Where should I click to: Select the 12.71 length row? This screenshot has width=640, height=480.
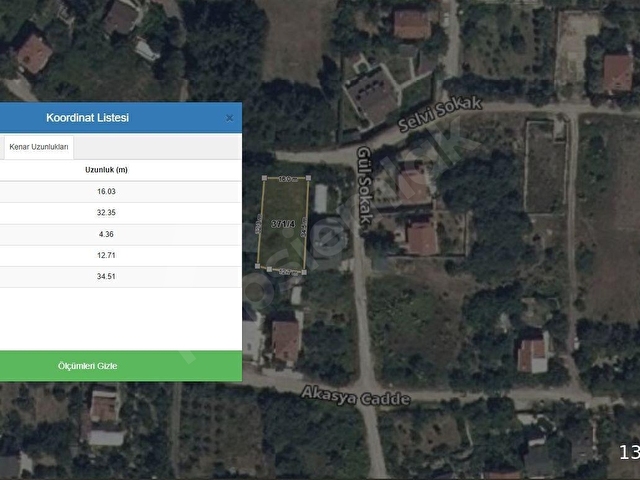[x=121, y=256]
